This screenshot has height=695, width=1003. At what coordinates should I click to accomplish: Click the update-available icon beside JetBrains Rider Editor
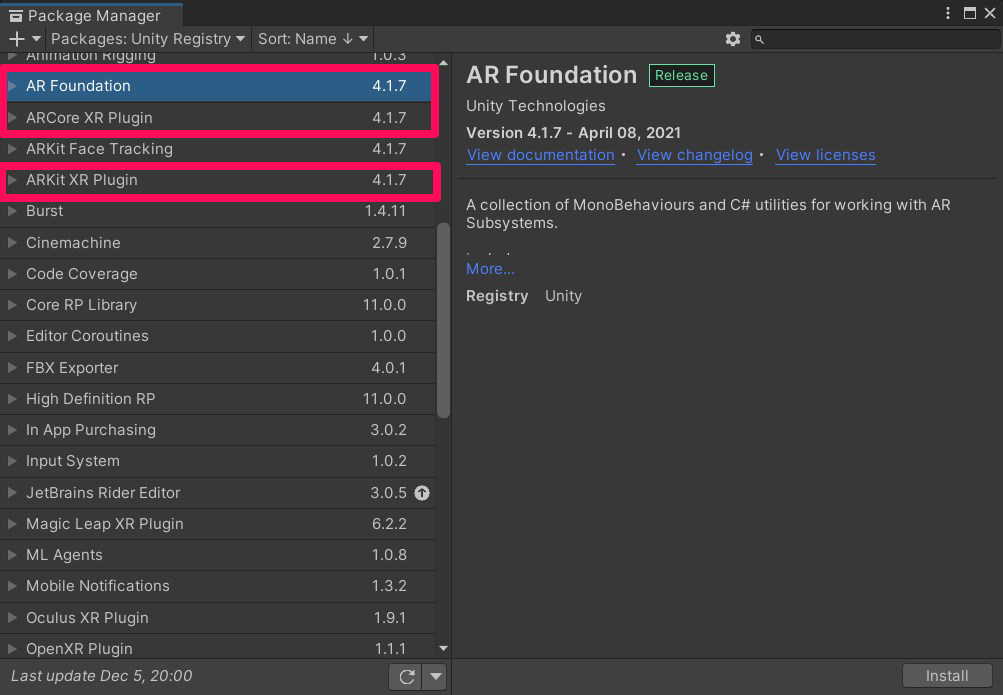coord(422,493)
